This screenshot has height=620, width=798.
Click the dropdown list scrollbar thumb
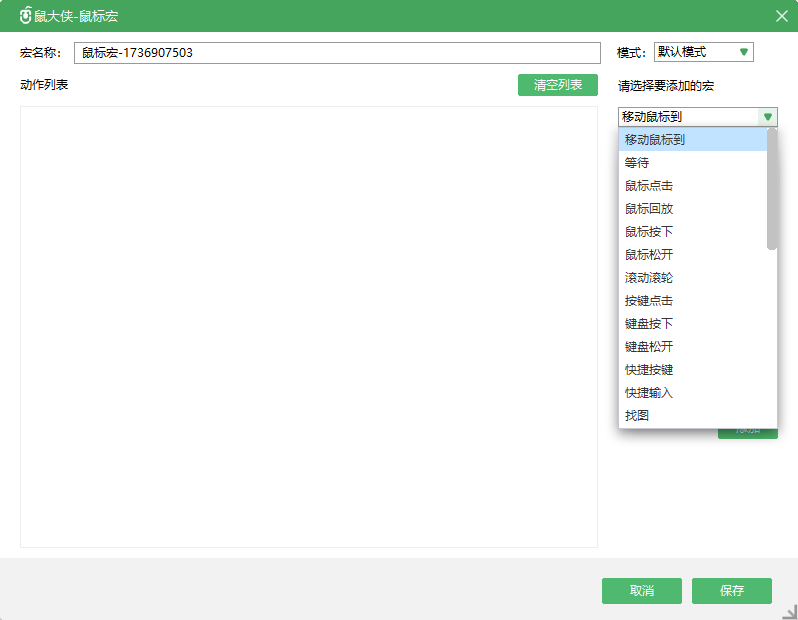[772, 190]
